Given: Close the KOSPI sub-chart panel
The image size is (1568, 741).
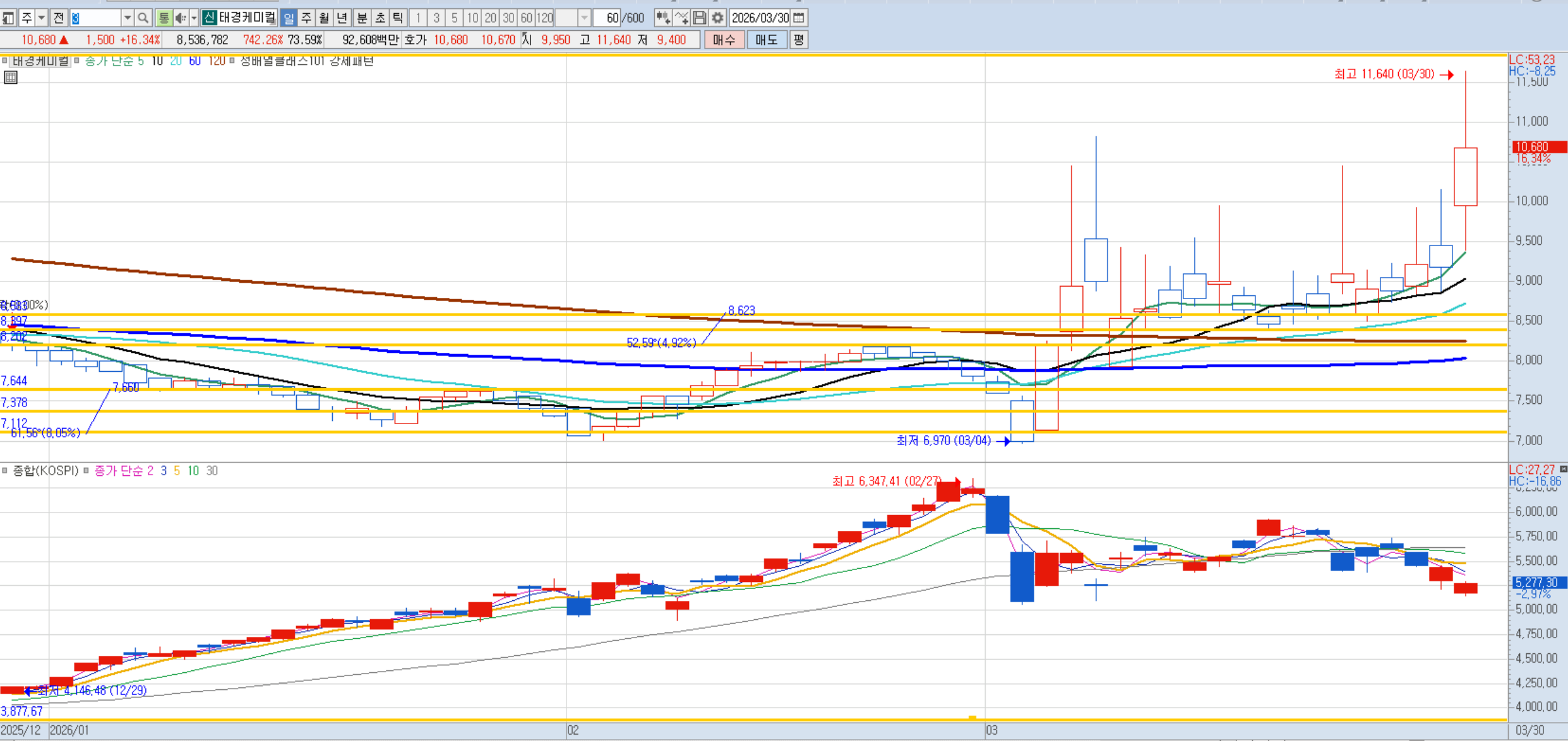Looking at the screenshot, I should (x=1563, y=469).
